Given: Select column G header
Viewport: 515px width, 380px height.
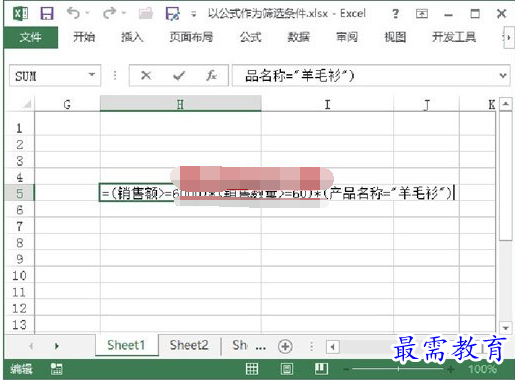Looking at the screenshot, I should tap(67, 104).
